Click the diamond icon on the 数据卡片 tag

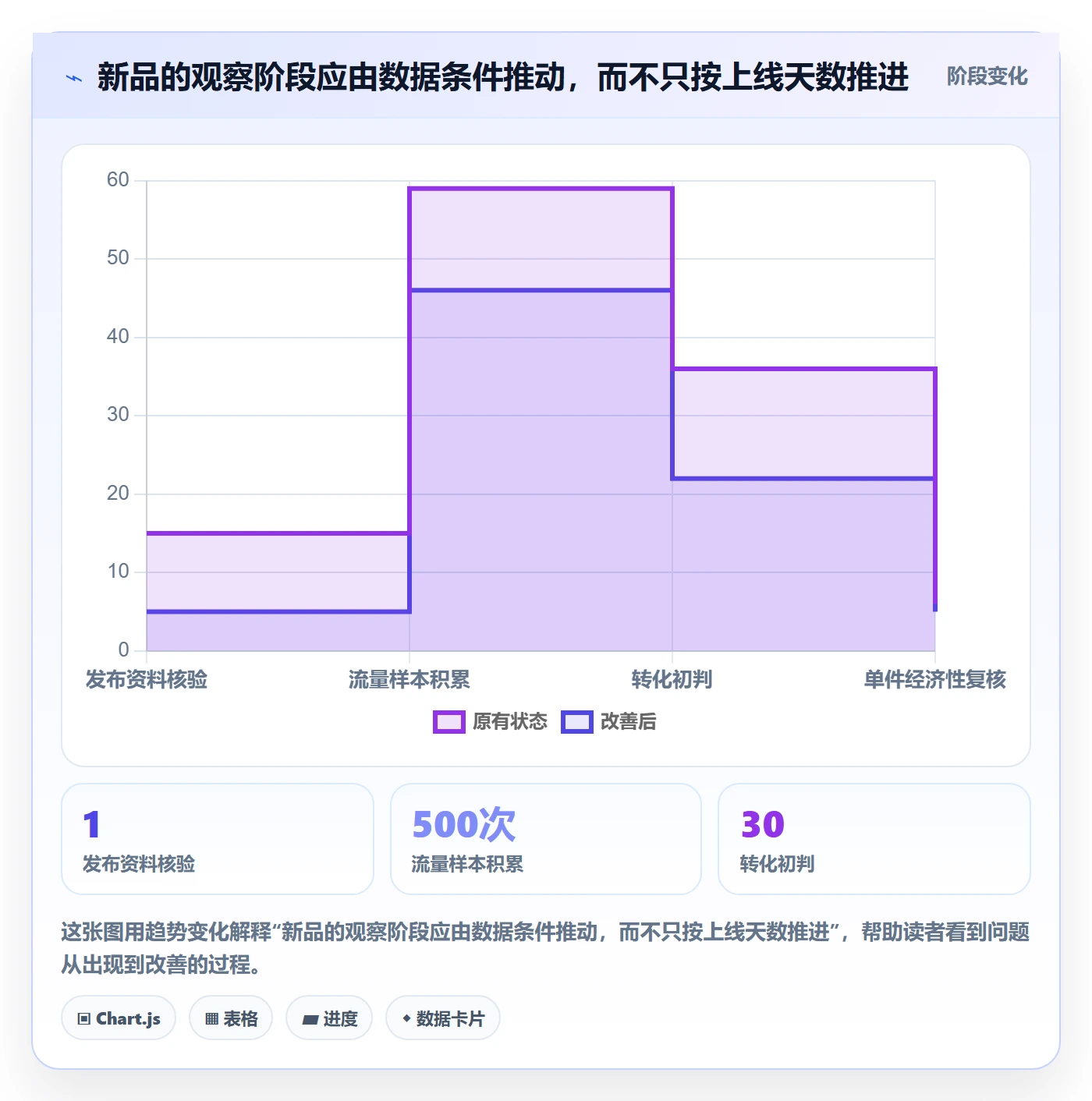tap(406, 1018)
